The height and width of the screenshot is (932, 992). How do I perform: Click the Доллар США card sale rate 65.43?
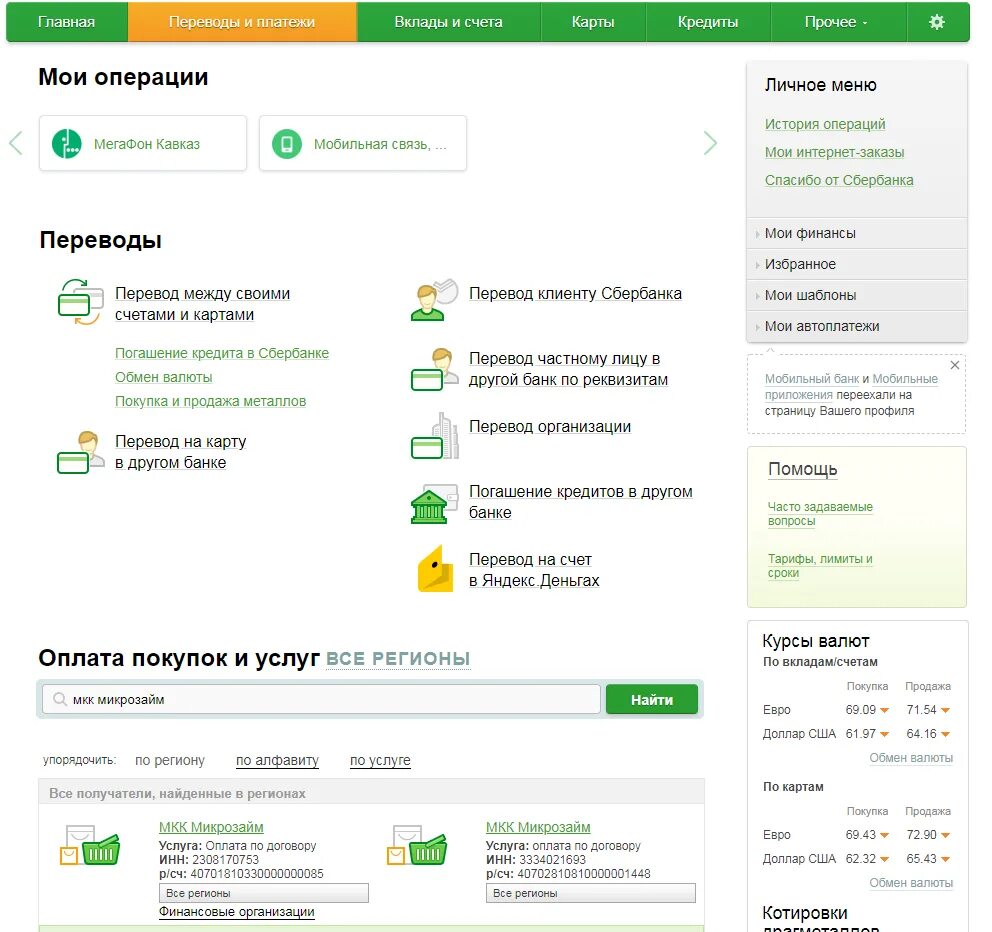(x=922, y=859)
